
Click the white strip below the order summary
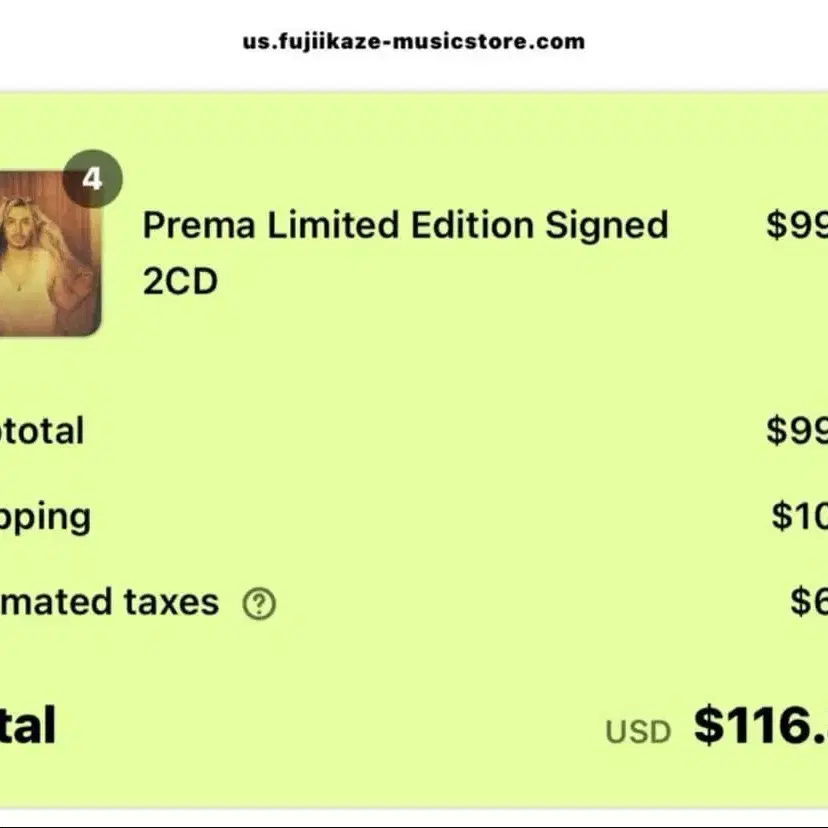pyautogui.click(x=414, y=818)
